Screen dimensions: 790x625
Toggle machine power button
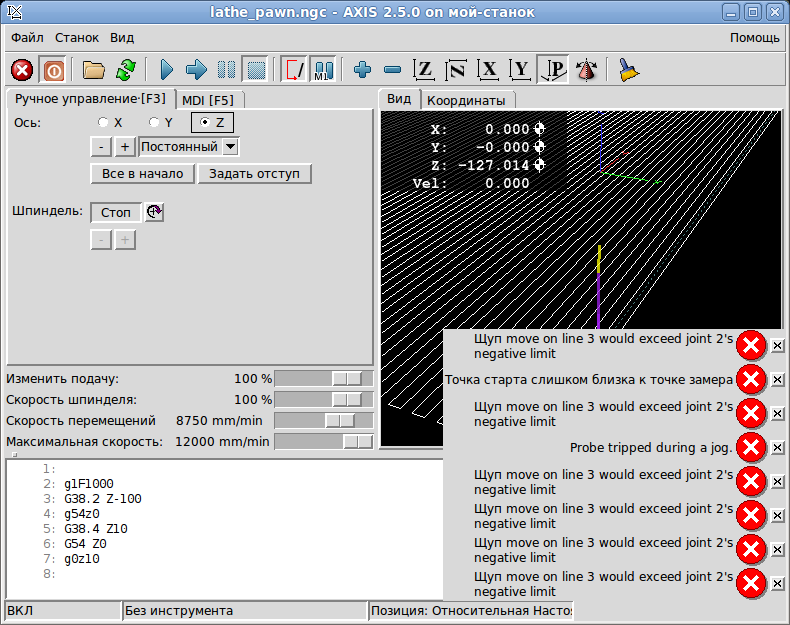point(53,70)
